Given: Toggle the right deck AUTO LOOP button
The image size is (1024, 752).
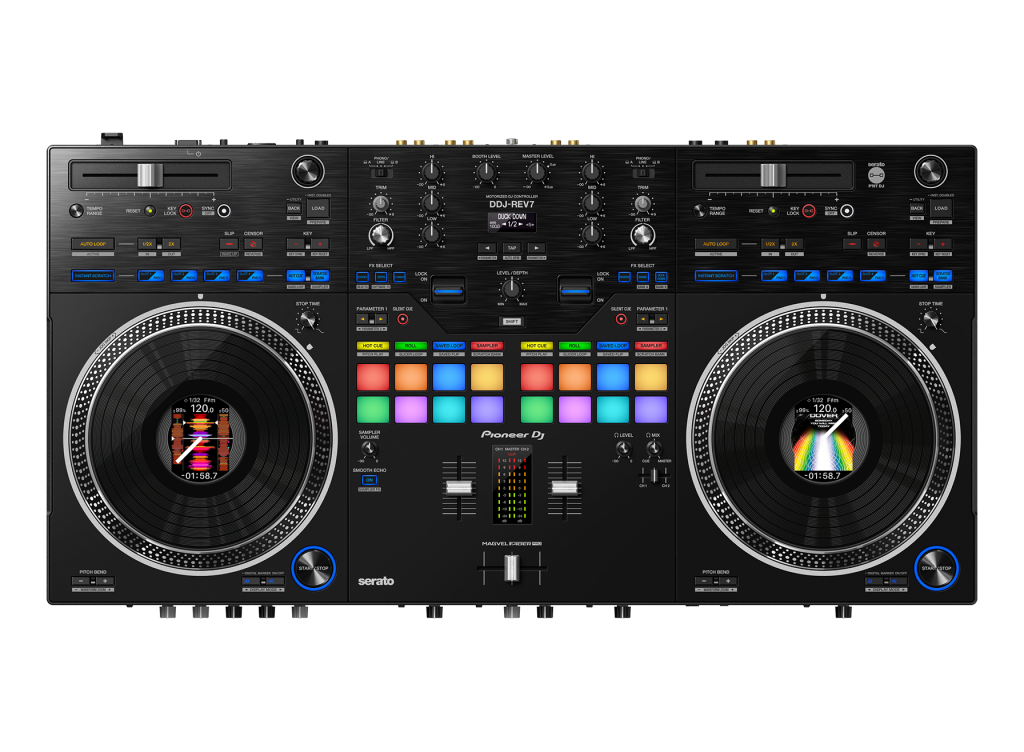Looking at the screenshot, I should pos(716,243).
